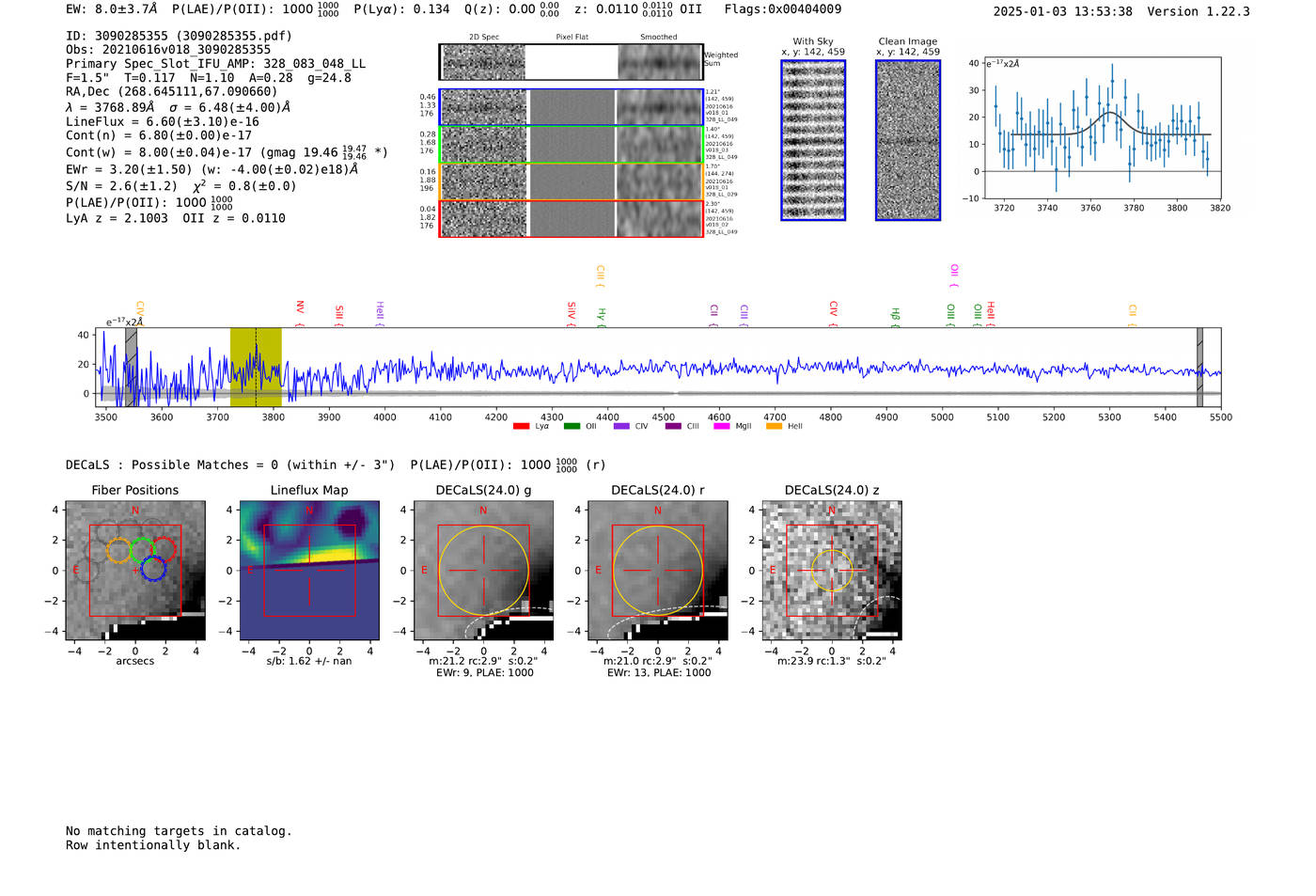Open the Fiber Positions thumbnail
The width and height of the screenshot is (1316, 896).
point(135,571)
